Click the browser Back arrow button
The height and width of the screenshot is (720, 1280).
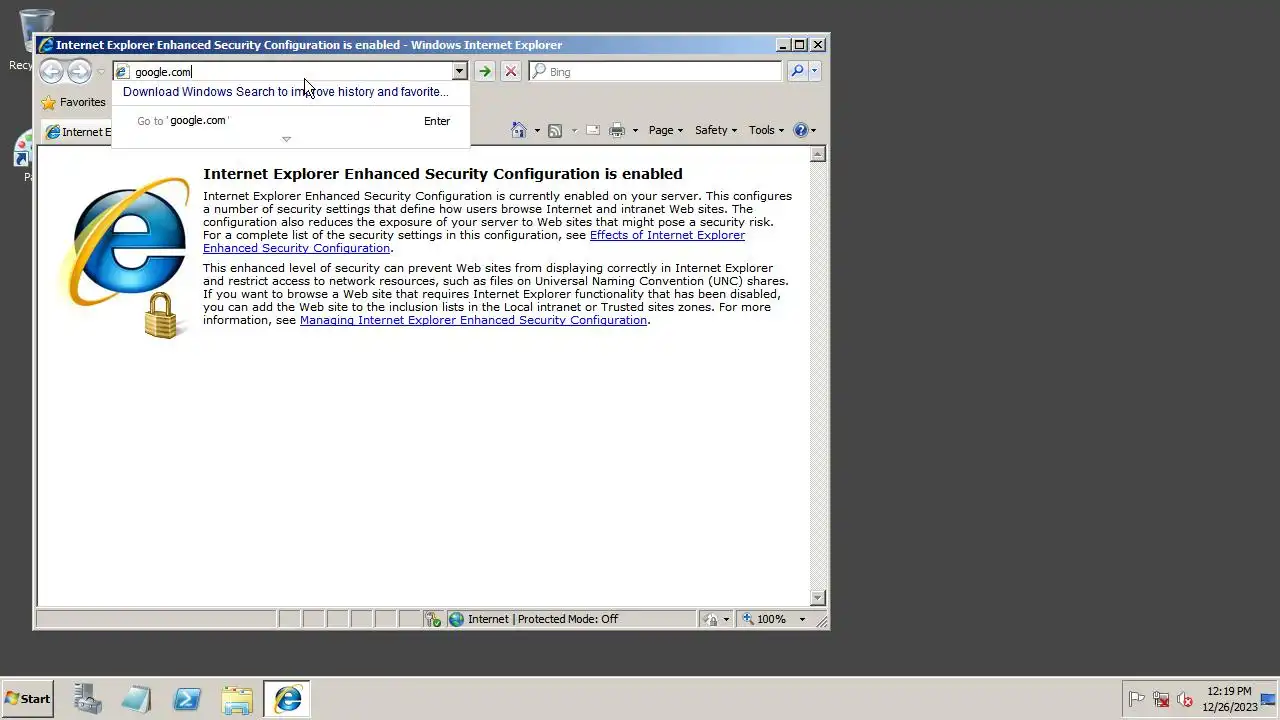(x=51, y=71)
